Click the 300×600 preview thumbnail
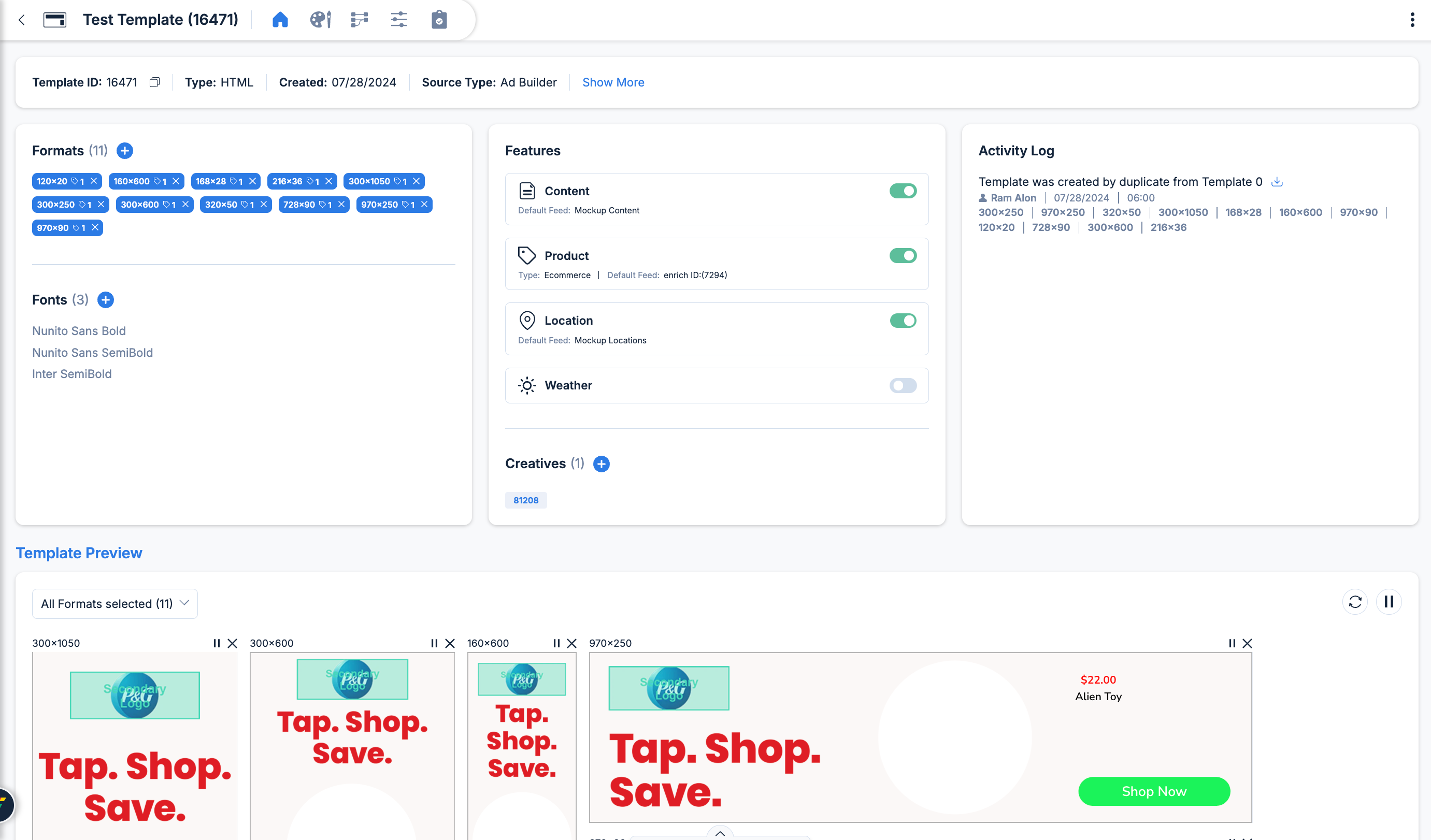Image resolution: width=1431 pixels, height=840 pixels. coord(352,746)
